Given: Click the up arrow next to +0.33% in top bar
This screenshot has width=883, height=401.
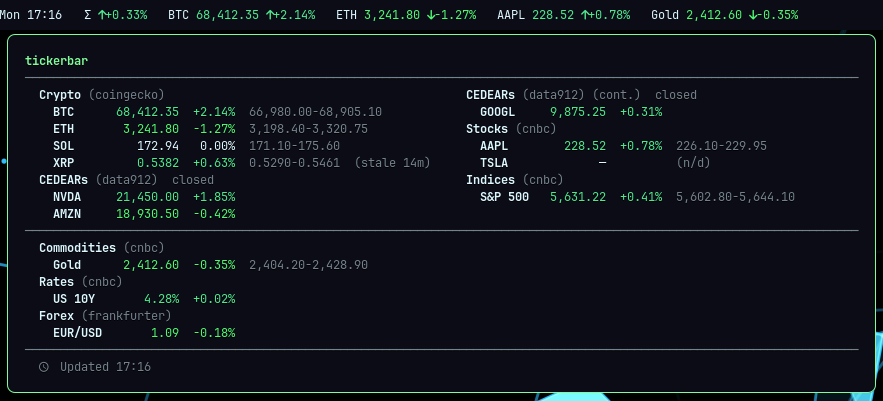Looking at the screenshot, I should pyautogui.click(x=101, y=15).
